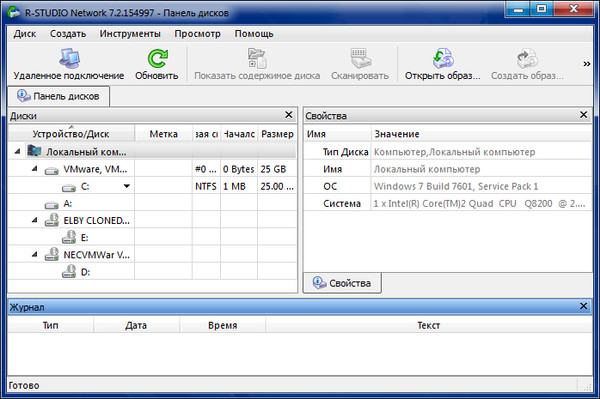Screen dimensions: 600x399
Task: Click the Дата column header in journal
Action: click(136, 325)
